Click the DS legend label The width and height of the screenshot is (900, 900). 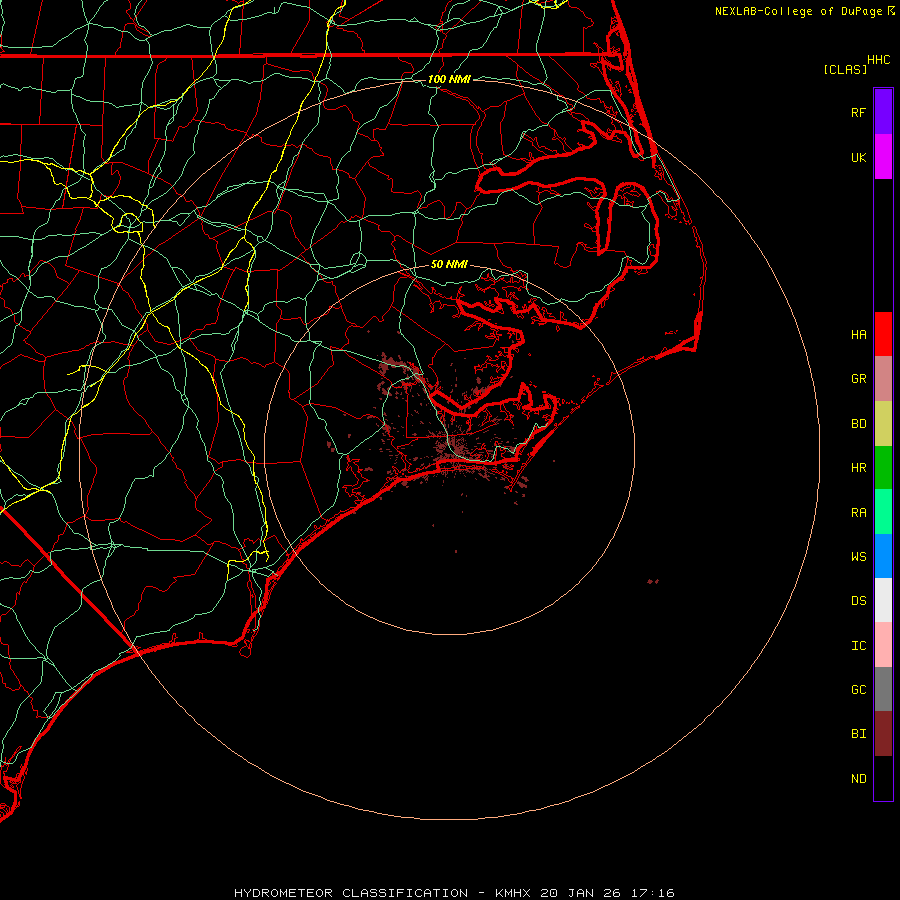pyautogui.click(x=858, y=601)
